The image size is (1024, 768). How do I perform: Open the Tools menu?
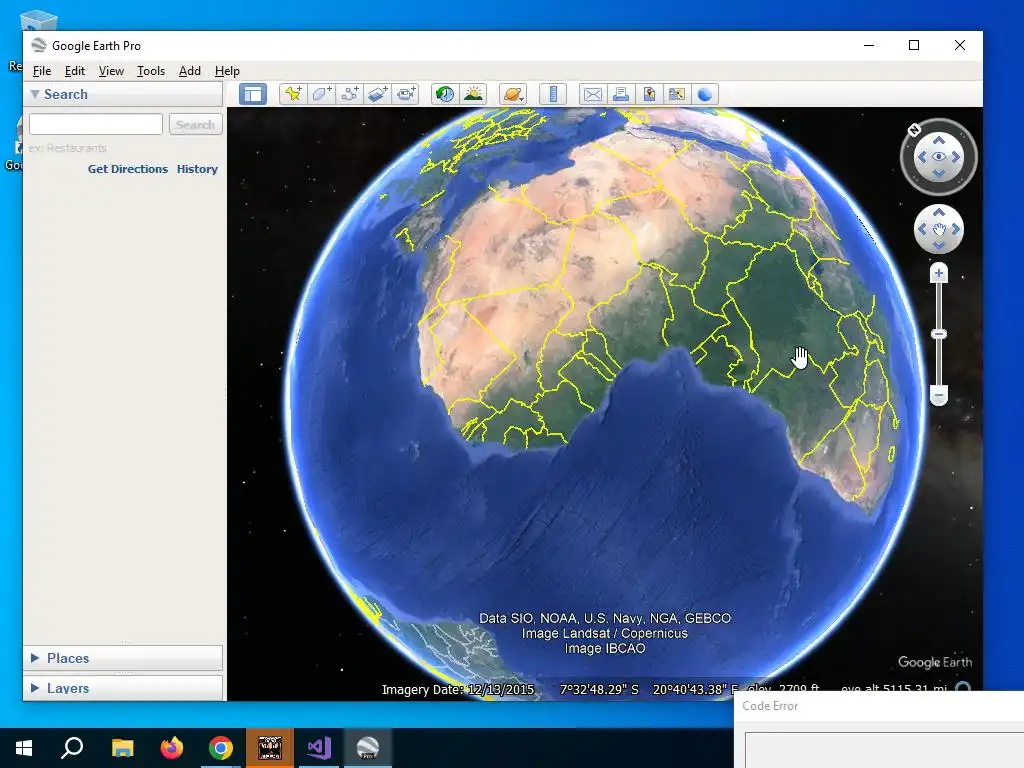click(x=151, y=71)
